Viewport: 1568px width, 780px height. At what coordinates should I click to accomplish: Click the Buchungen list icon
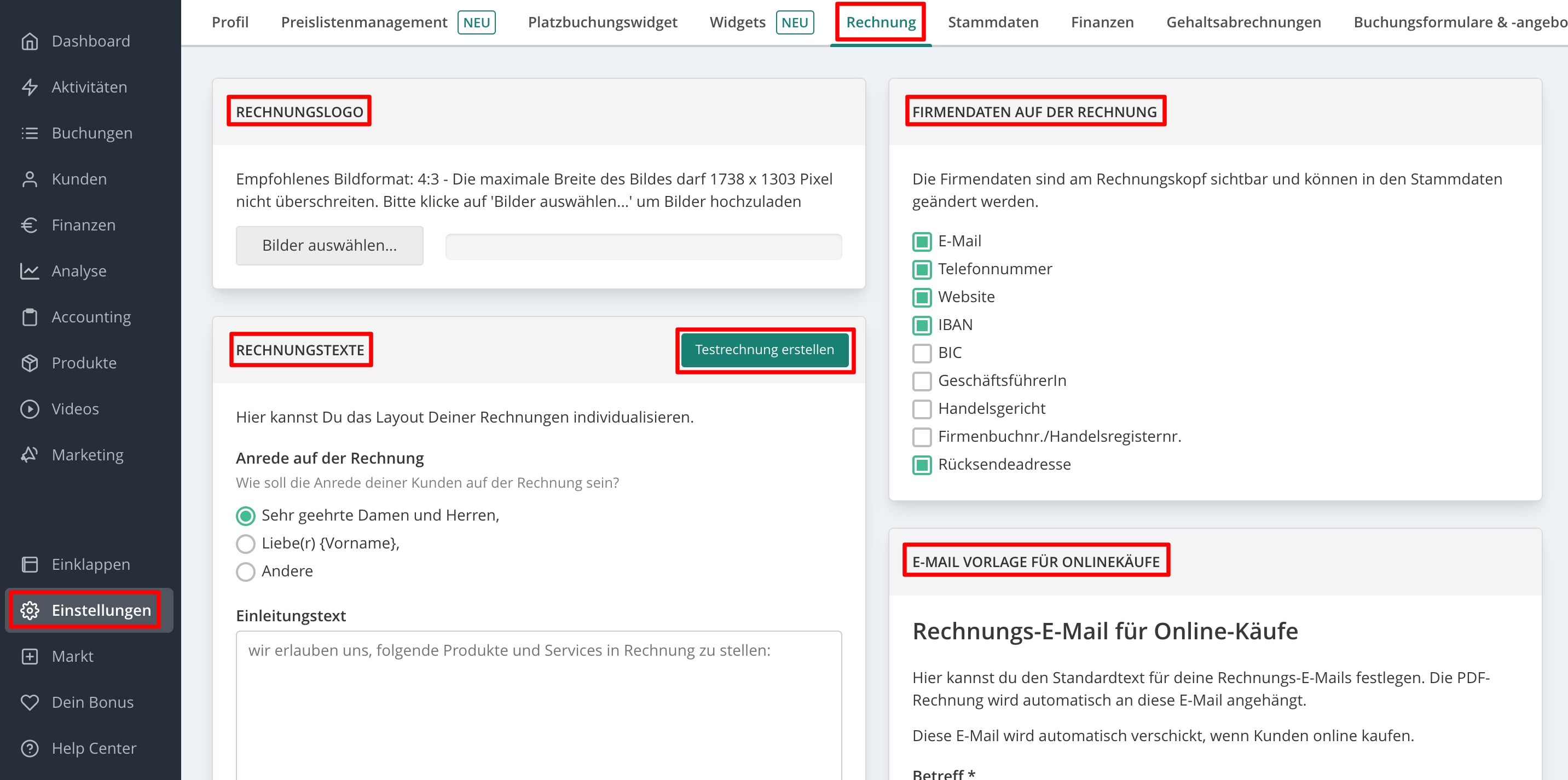tap(29, 134)
